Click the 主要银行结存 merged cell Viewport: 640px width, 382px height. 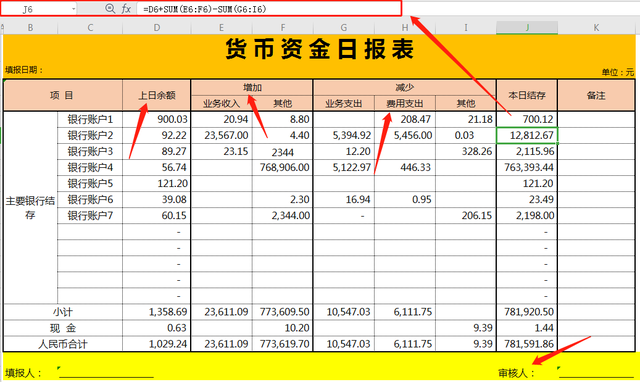(x=31, y=207)
